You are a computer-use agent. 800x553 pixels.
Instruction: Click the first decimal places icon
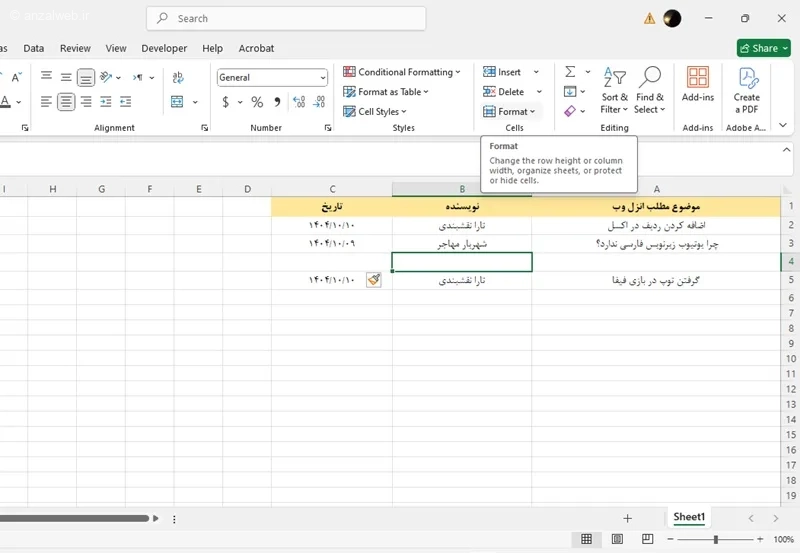pyautogui.click(x=299, y=102)
